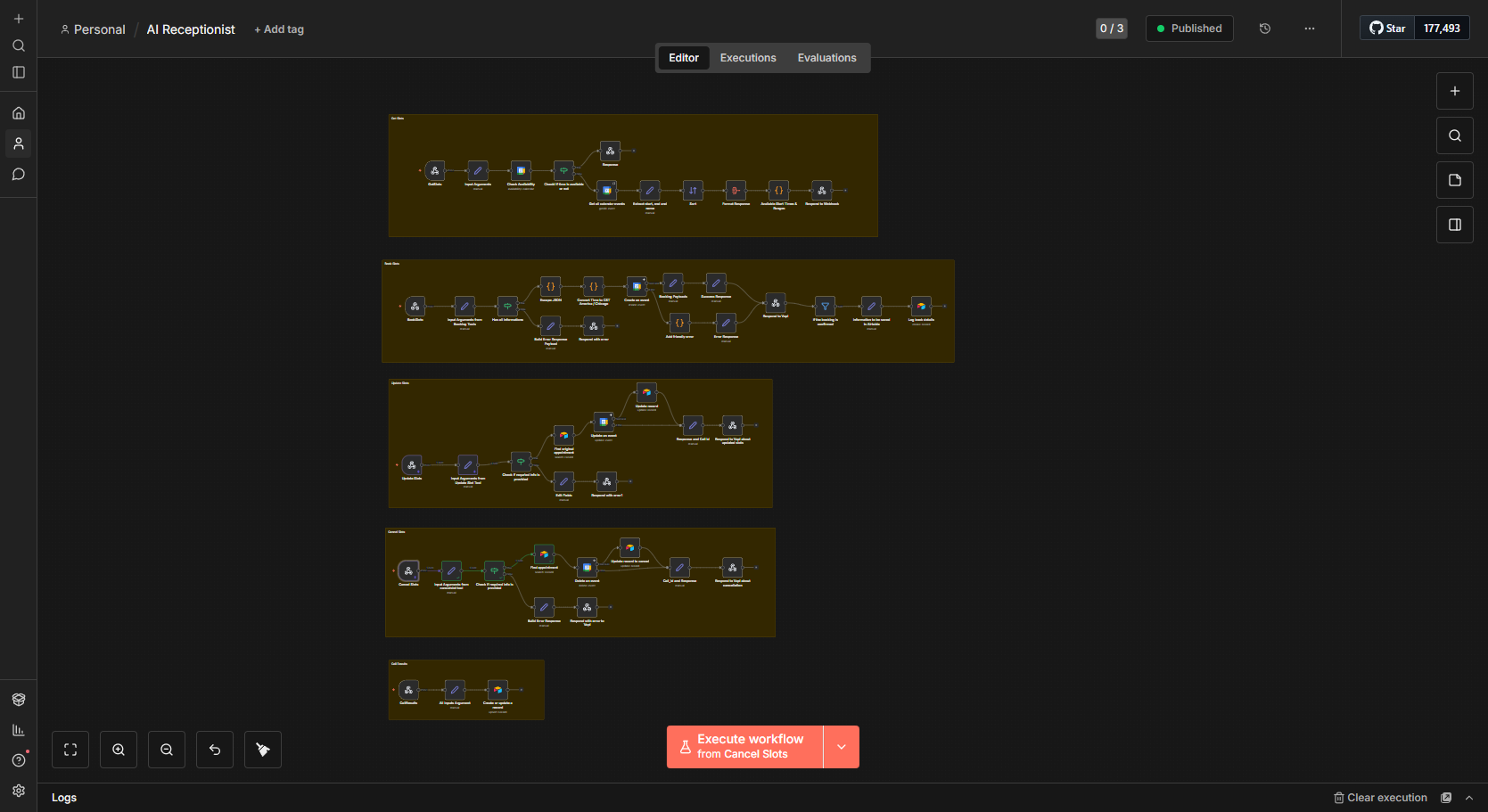Fit the workflow to view
Screen dimensions: 1488x812
[x=70, y=750]
